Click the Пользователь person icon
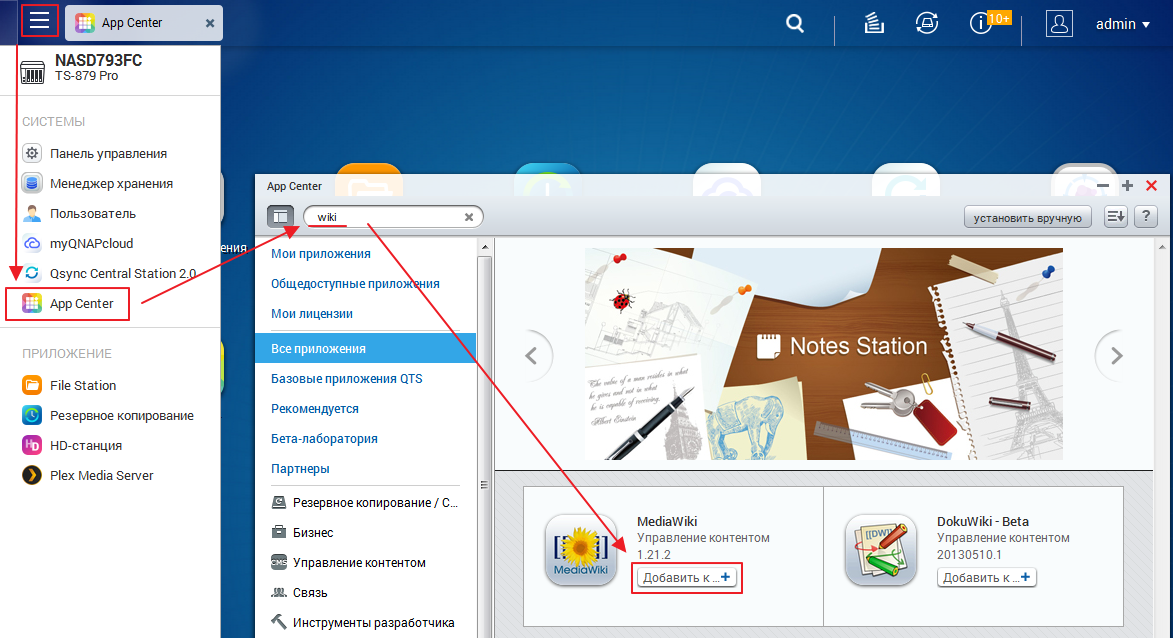The height and width of the screenshot is (638, 1173). coord(31,213)
